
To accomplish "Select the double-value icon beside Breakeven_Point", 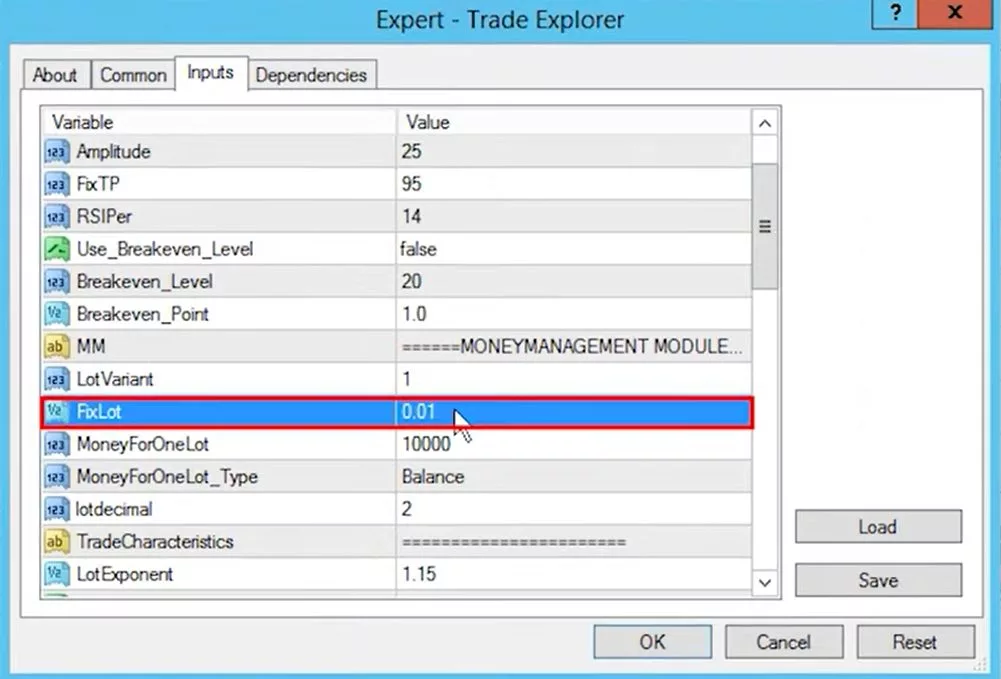I will pyautogui.click(x=56, y=314).
